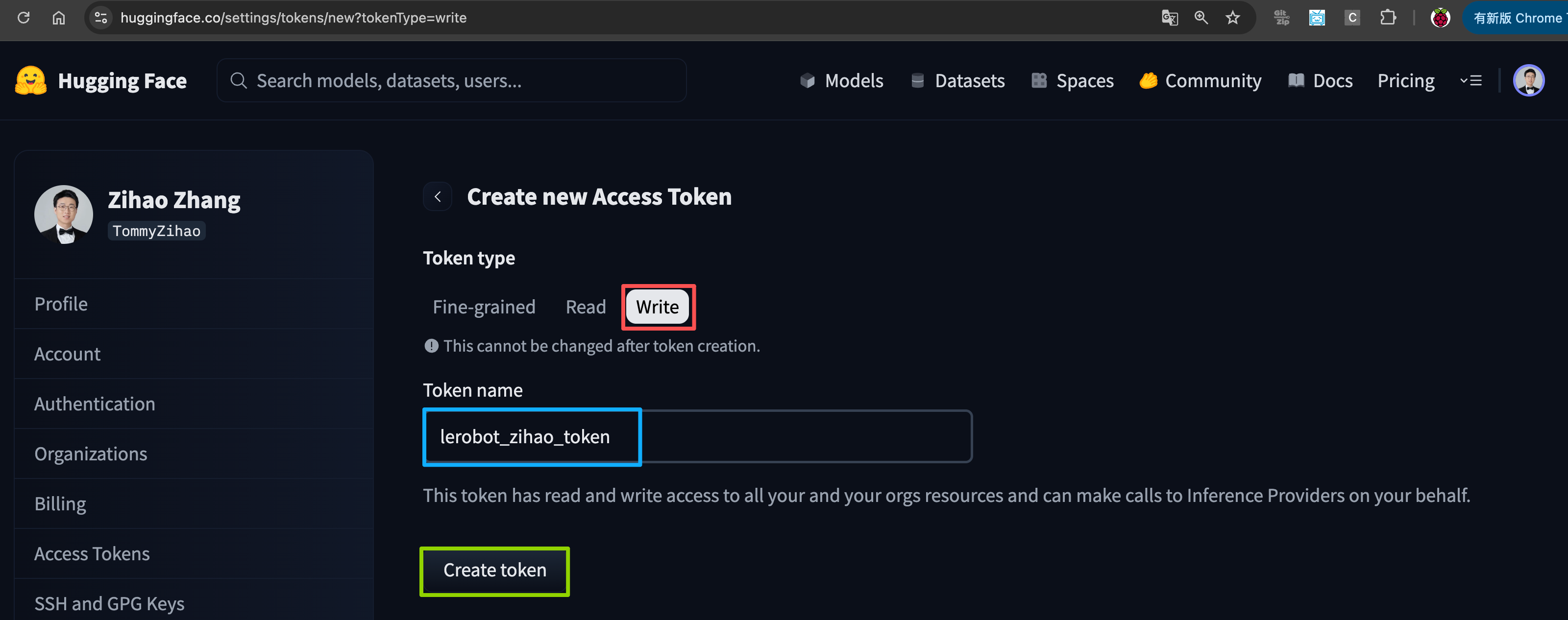The width and height of the screenshot is (1568, 620).
Task: Bookmark this page with star icon
Action: tap(1233, 18)
